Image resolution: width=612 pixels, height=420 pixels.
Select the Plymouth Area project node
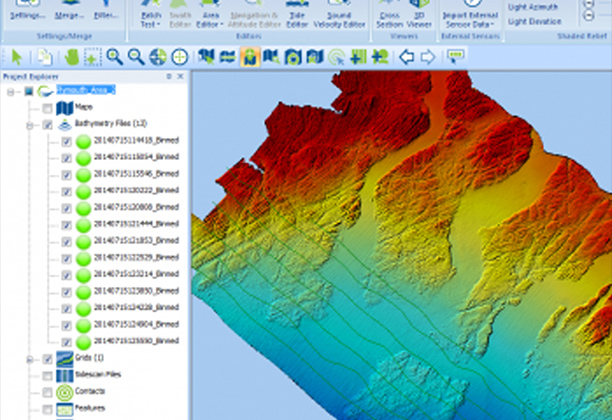tap(86, 90)
